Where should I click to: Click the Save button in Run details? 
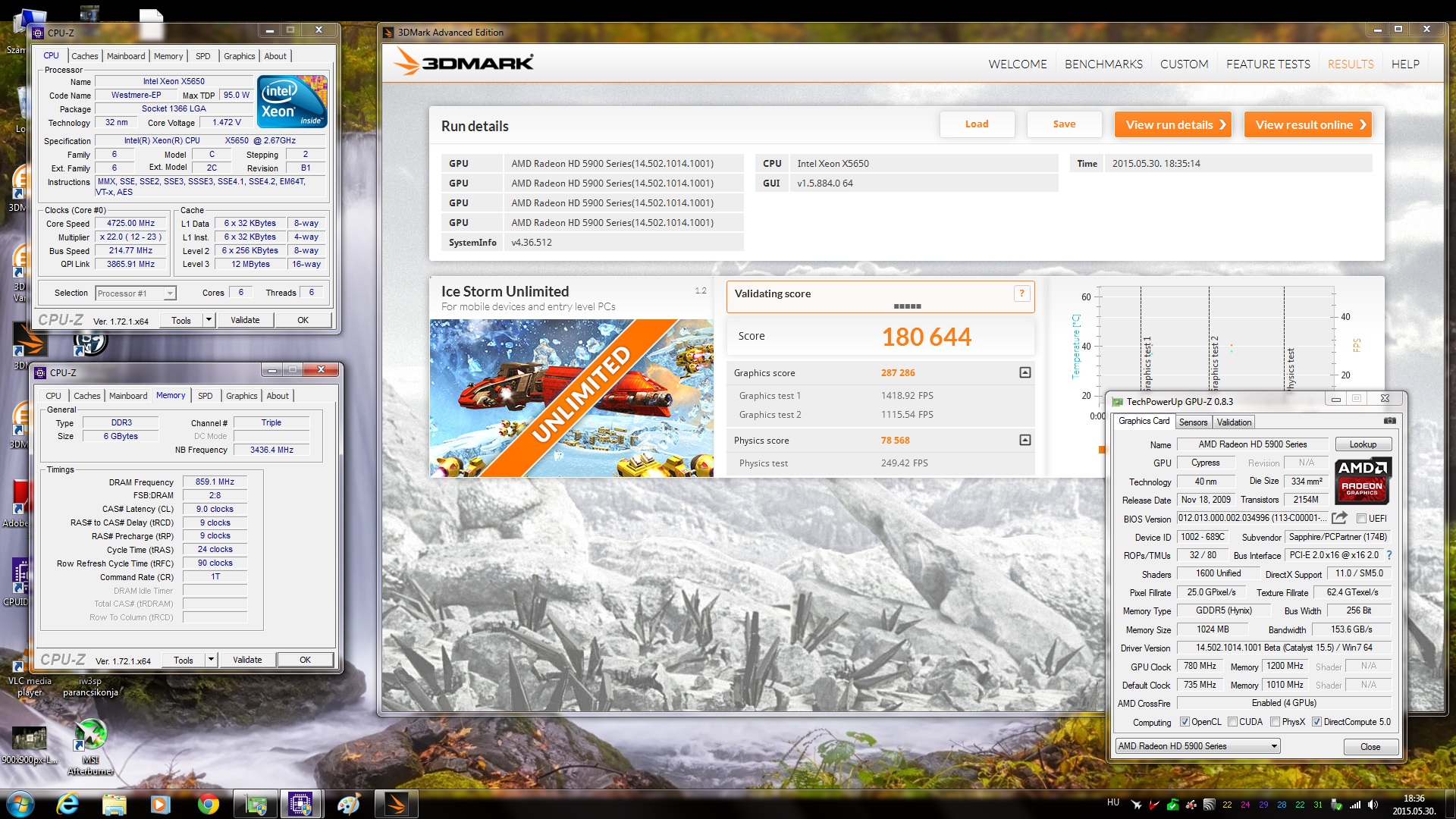click(1064, 124)
